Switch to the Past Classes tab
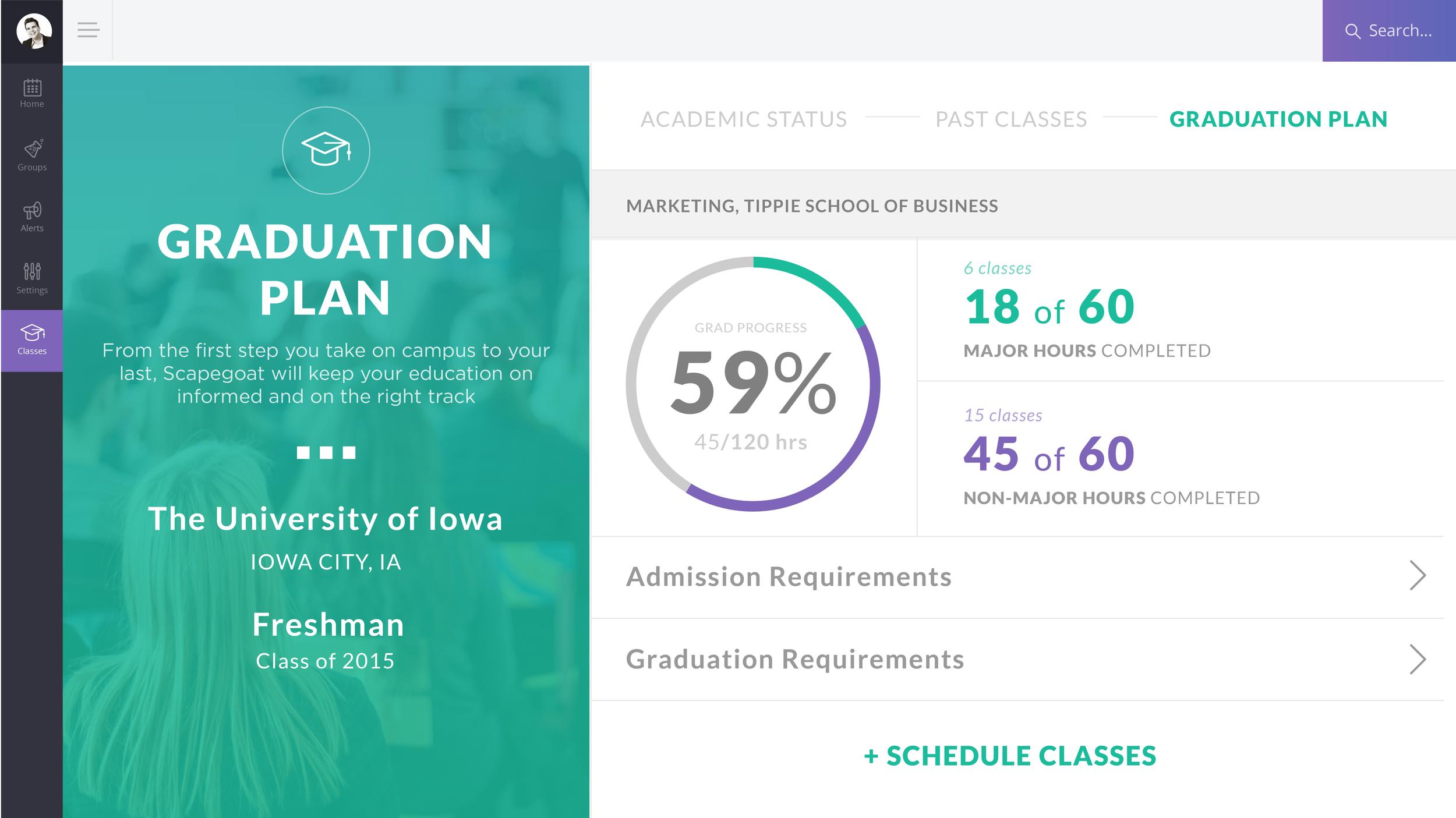 1011,119
